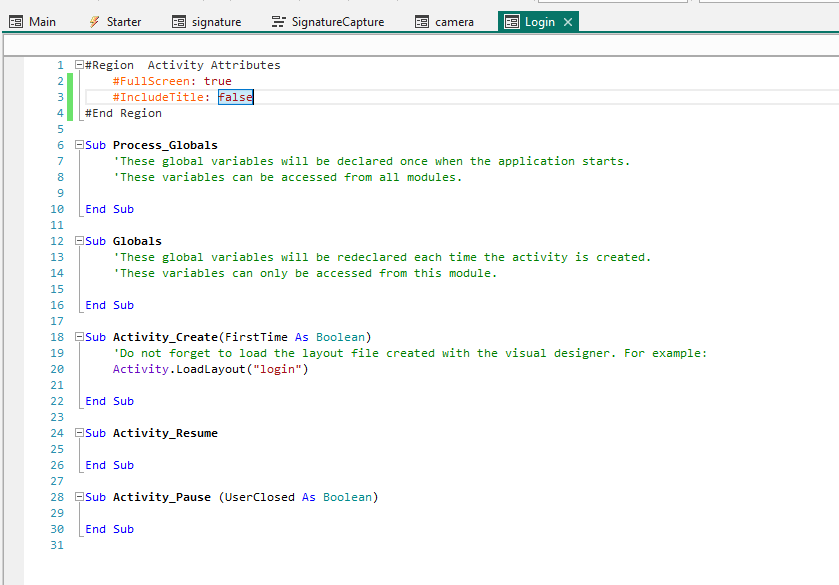Open the SignatureCapture class tab

click(x=328, y=22)
